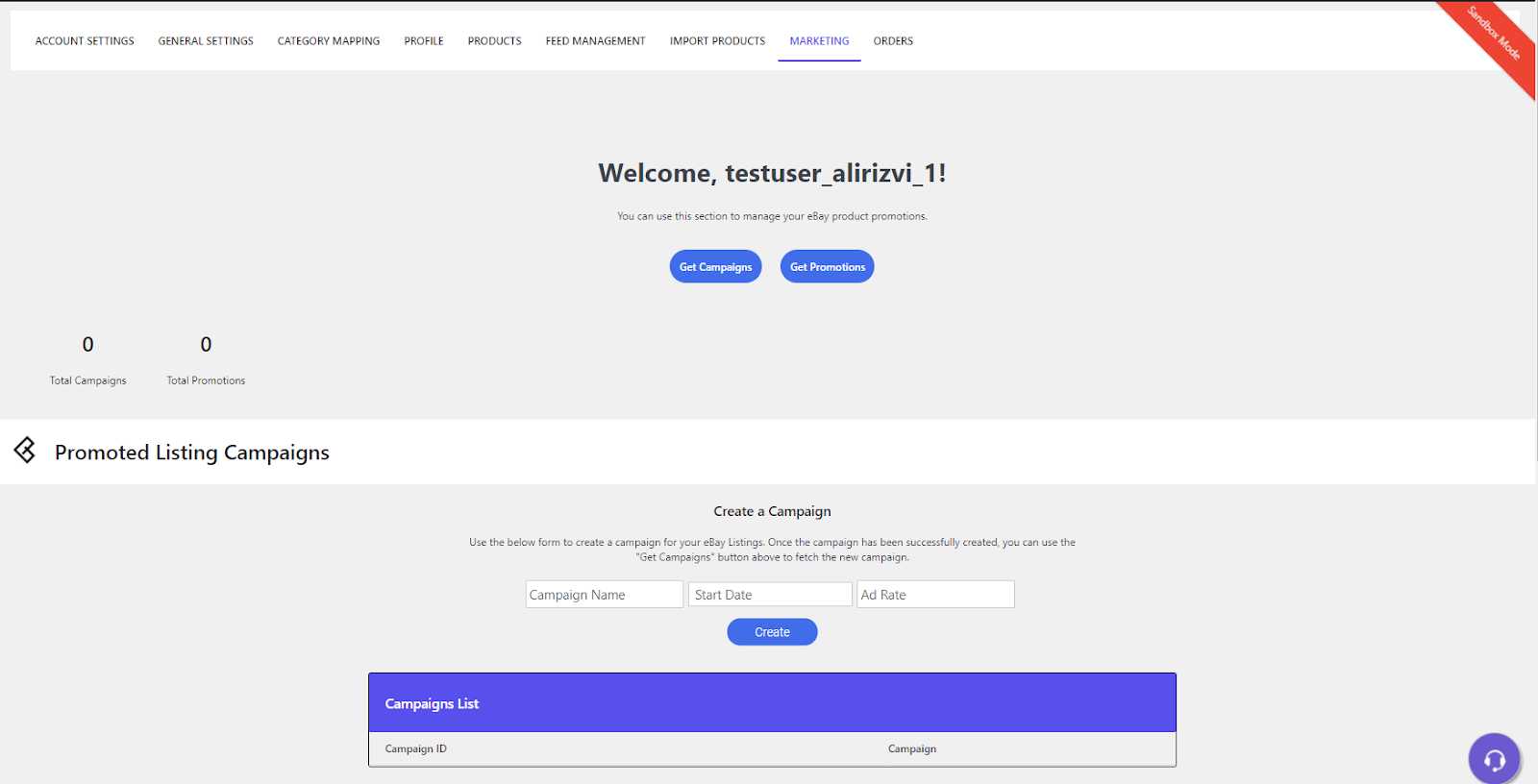
Task: Select the Marketing tab
Action: [x=819, y=41]
